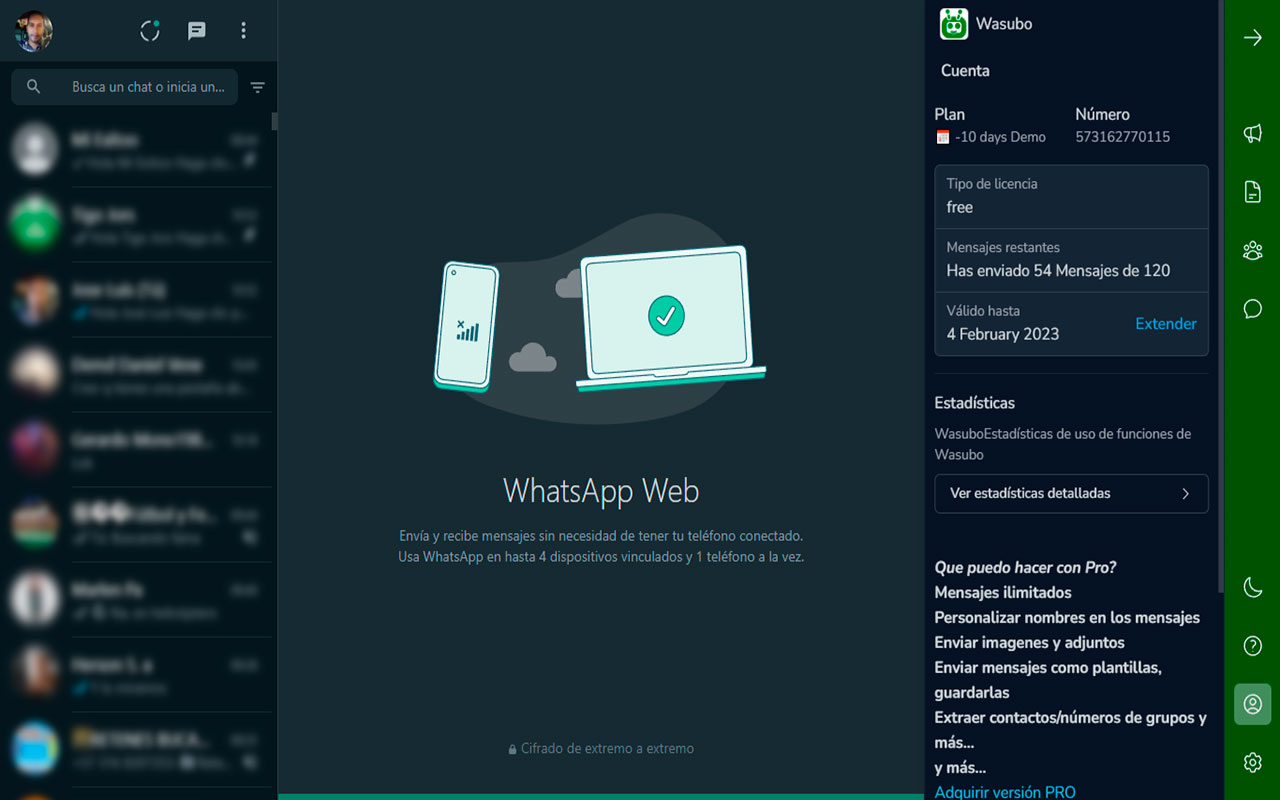Viewport: 1280px width, 800px height.
Task: Click the 'Cuenta' heading
Action: 965,71
